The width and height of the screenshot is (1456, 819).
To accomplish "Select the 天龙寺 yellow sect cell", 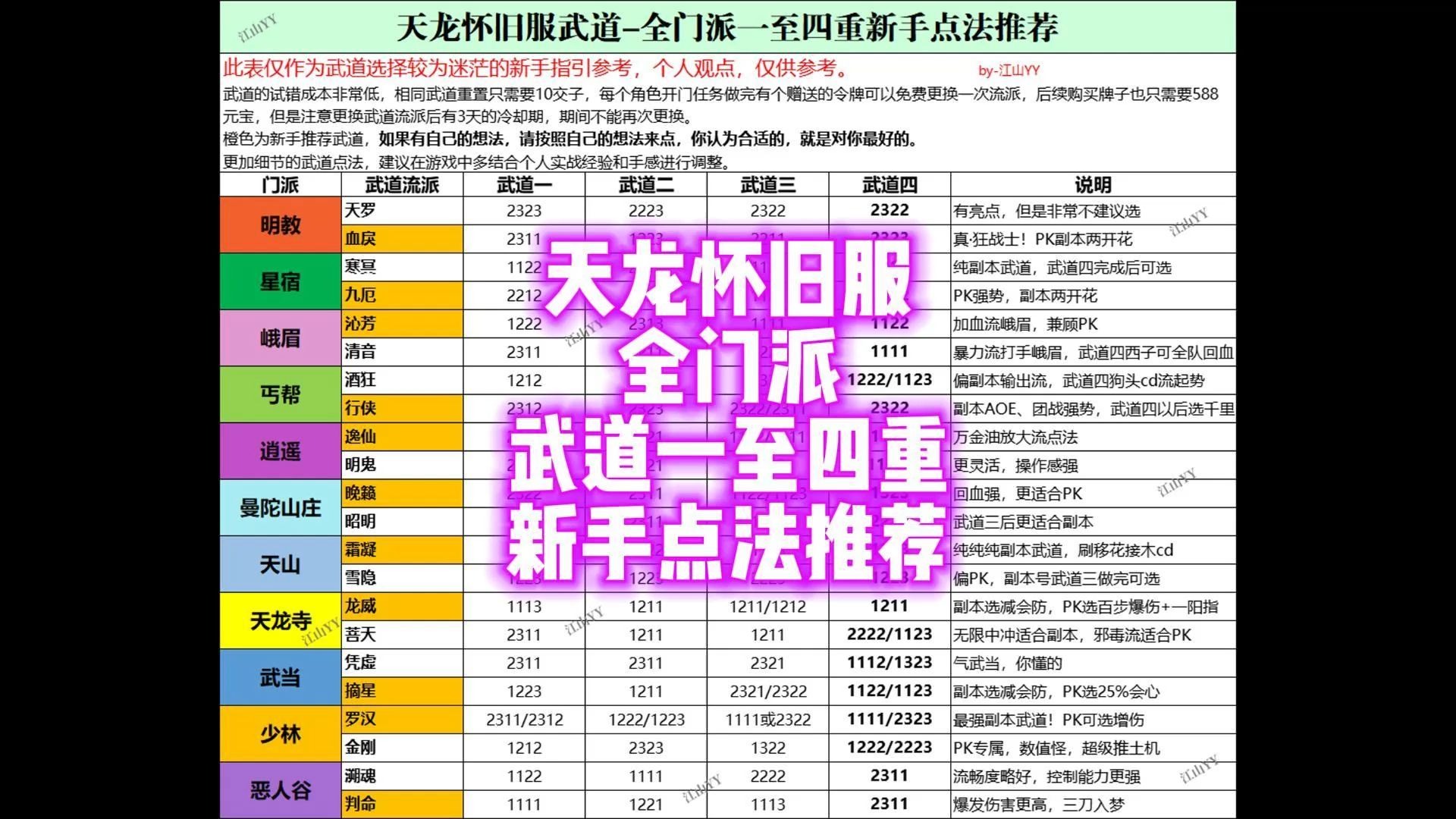I will pos(281,620).
